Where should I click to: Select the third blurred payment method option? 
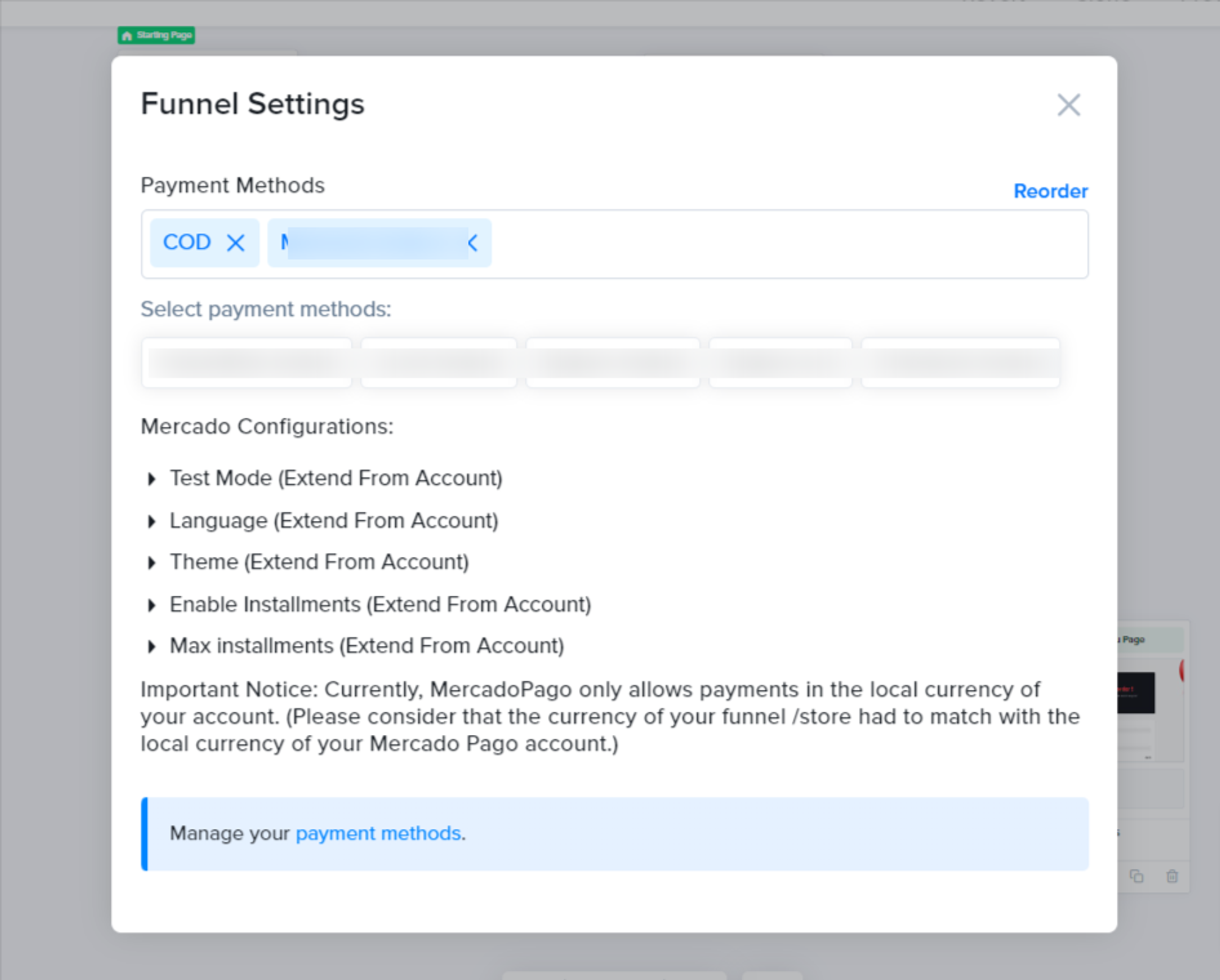click(612, 363)
